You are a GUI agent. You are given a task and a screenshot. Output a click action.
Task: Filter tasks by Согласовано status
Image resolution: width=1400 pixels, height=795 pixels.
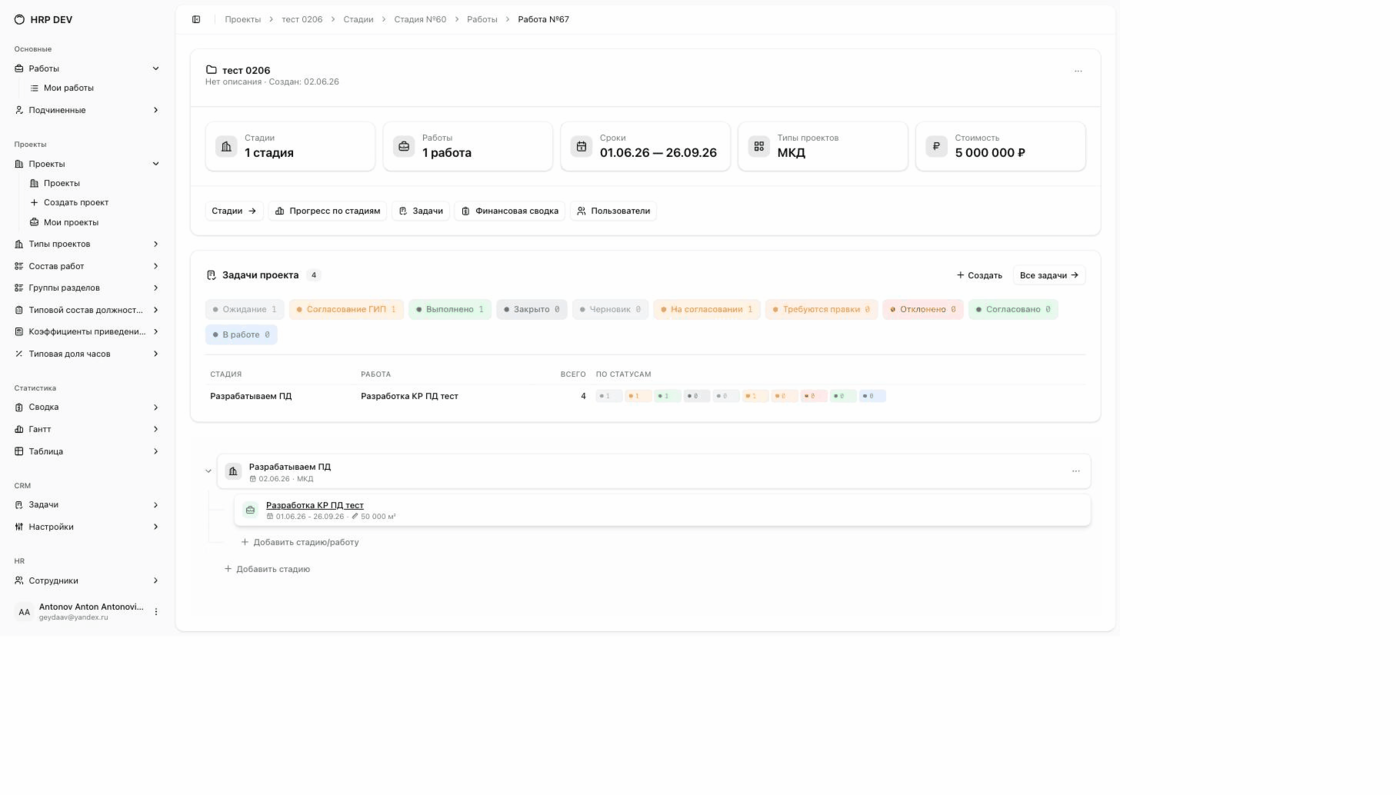coord(1013,309)
